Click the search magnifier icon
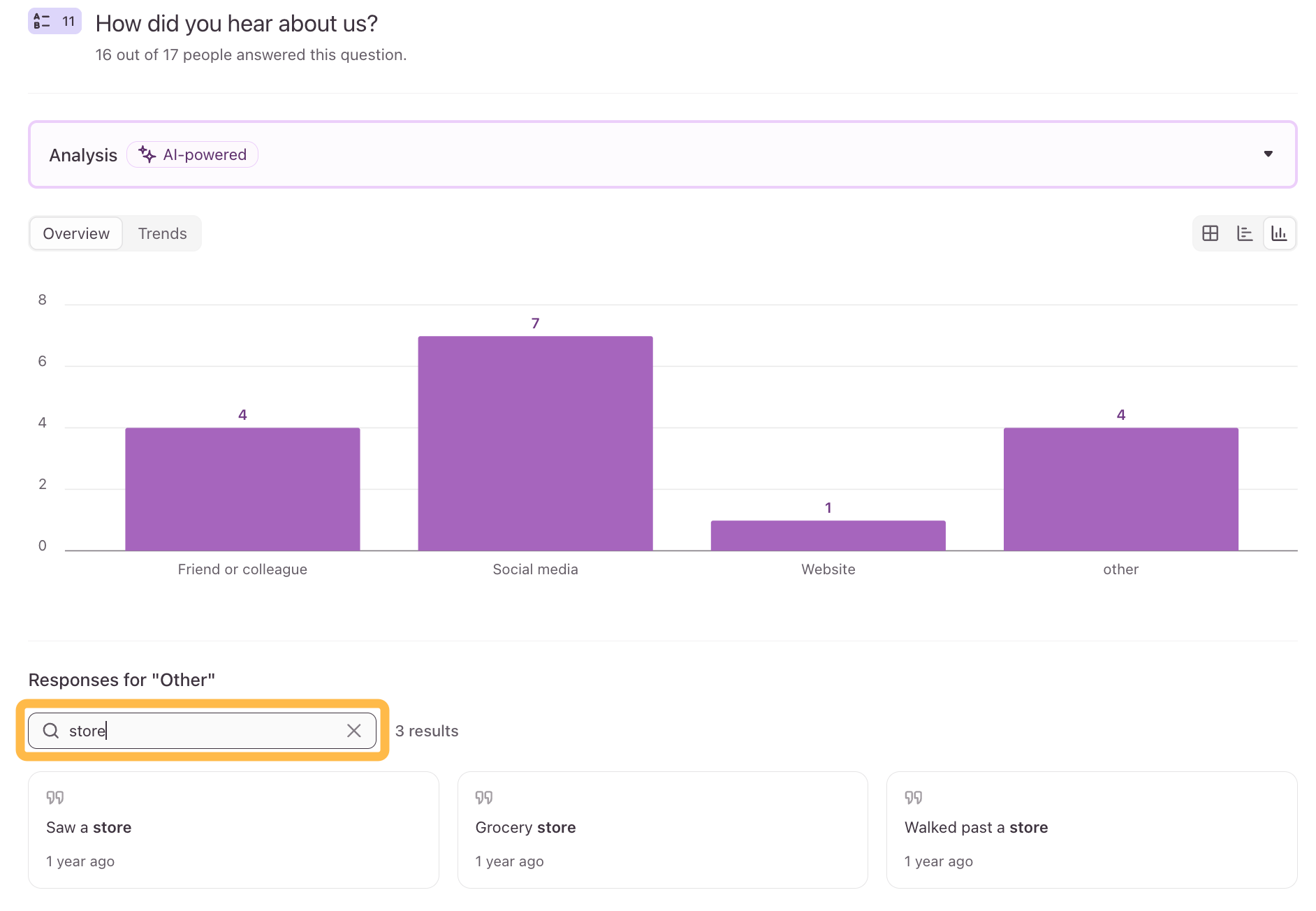This screenshot has width=1316, height=911. [51, 731]
